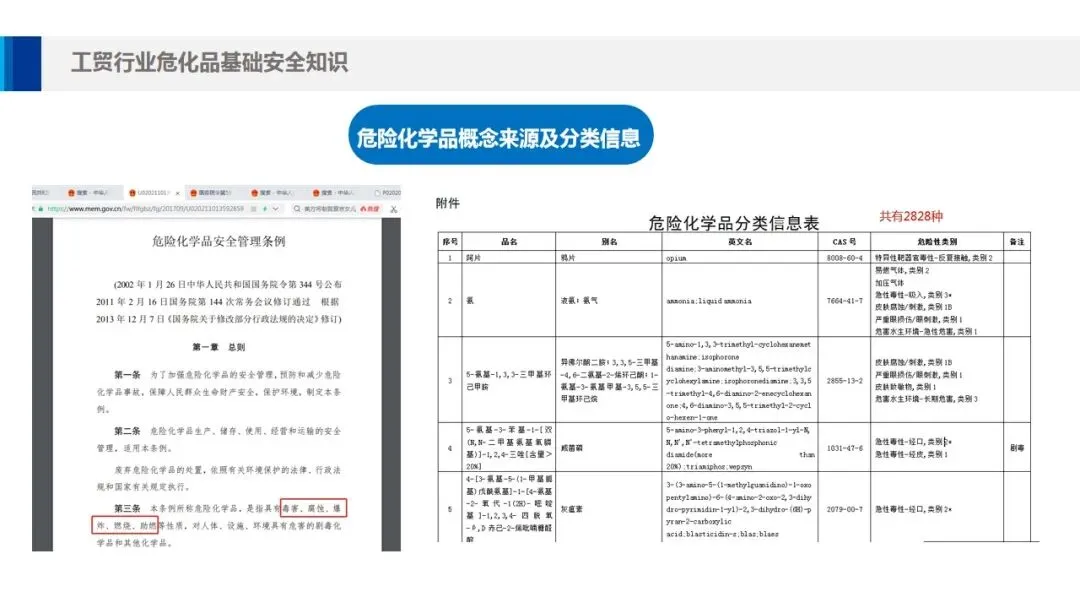This screenshot has height=608, width=1080.
Task: Click the 第三条 article label
Action: [x=127, y=508]
